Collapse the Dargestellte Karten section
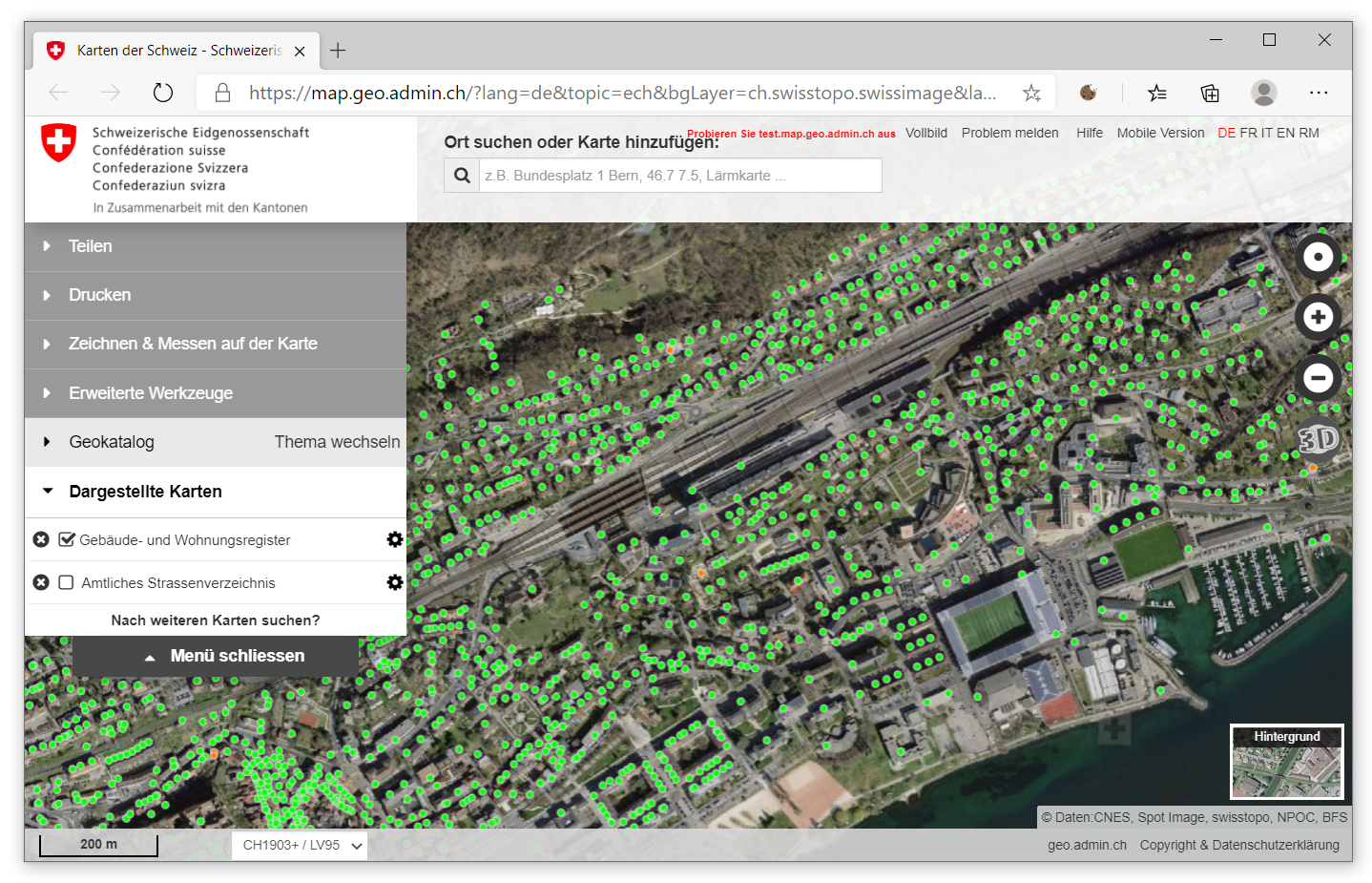This screenshot has width=1372, height=883. coord(145,492)
